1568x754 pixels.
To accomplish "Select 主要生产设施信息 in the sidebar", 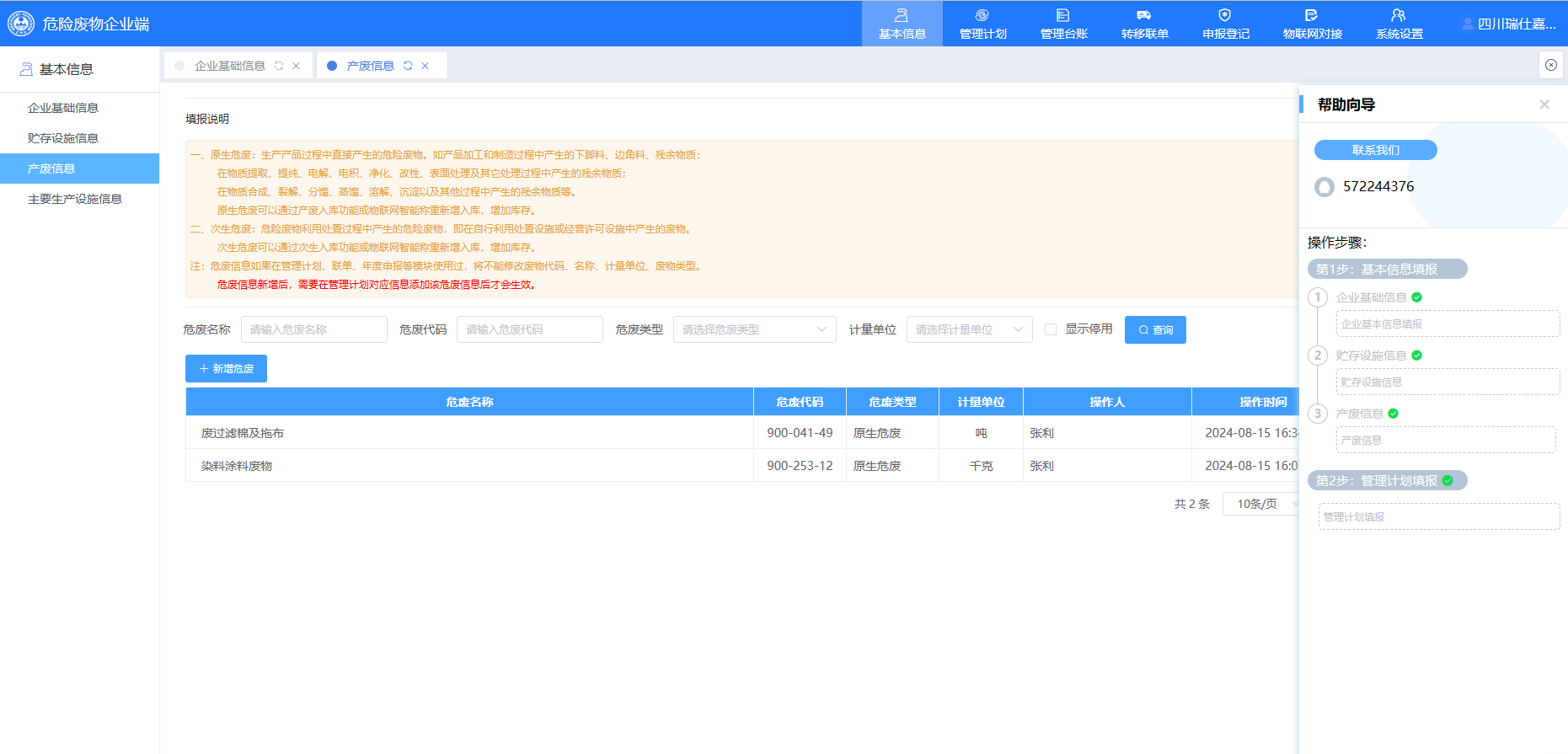I will coord(75,199).
